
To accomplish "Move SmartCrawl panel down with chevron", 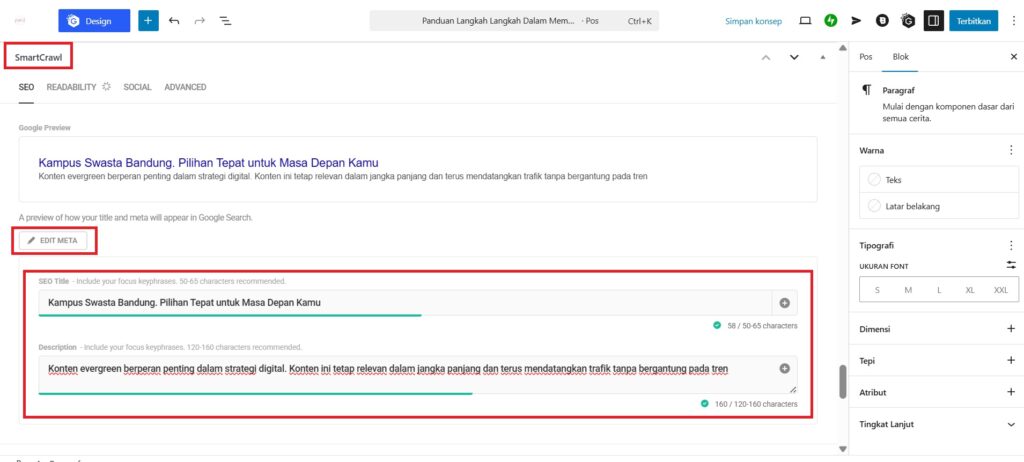I will (794, 58).
